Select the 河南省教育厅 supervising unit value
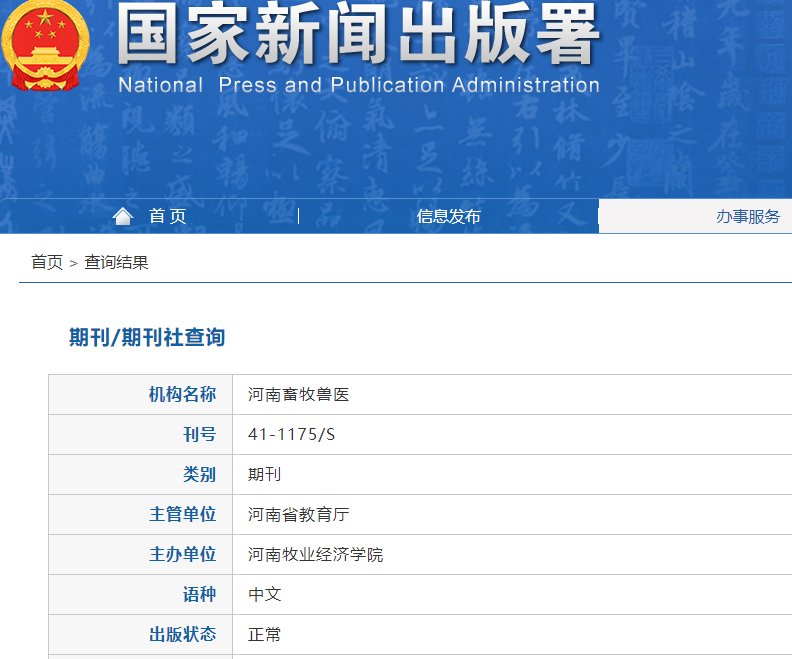The image size is (792, 659). click(299, 515)
